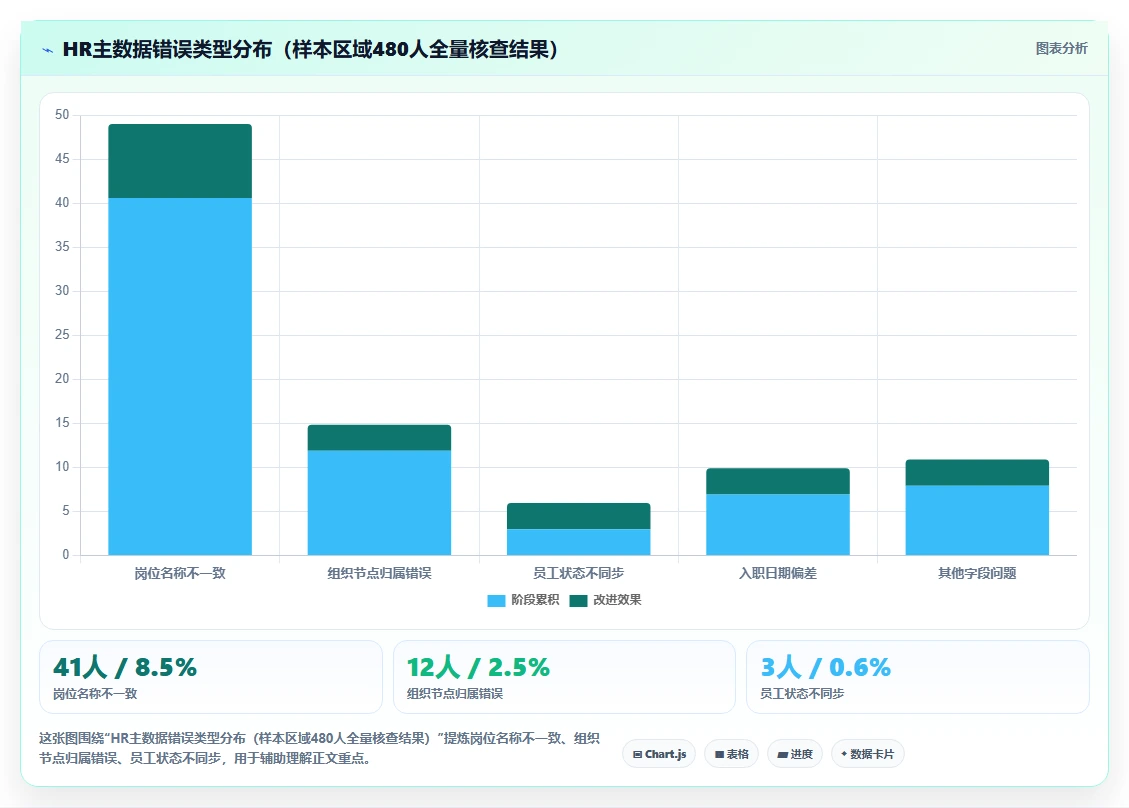Click the y-axis value 15
Screen dimensions: 1129x808
62,423
